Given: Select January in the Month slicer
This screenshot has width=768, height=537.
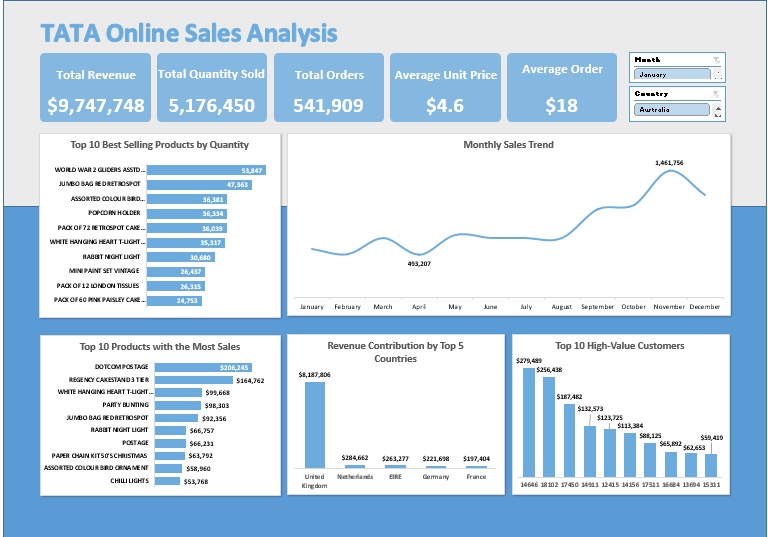Looking at the screenshot, I should tap(672, 74).
